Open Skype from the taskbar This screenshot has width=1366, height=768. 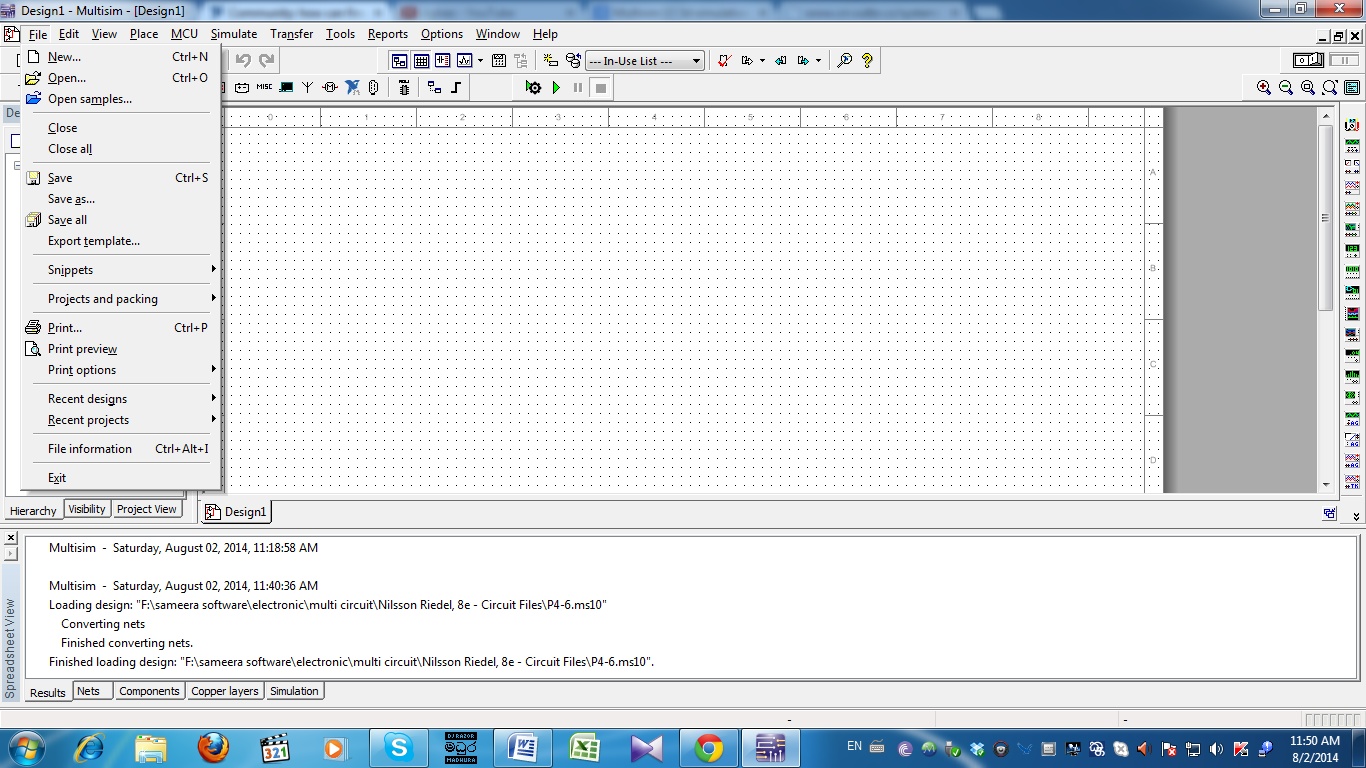coord(399,747)
